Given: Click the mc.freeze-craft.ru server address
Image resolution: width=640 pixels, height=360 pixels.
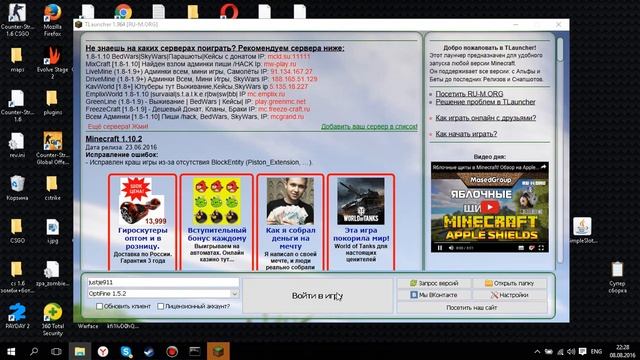Looking at the screenshot, I should [x=284, y=109].
